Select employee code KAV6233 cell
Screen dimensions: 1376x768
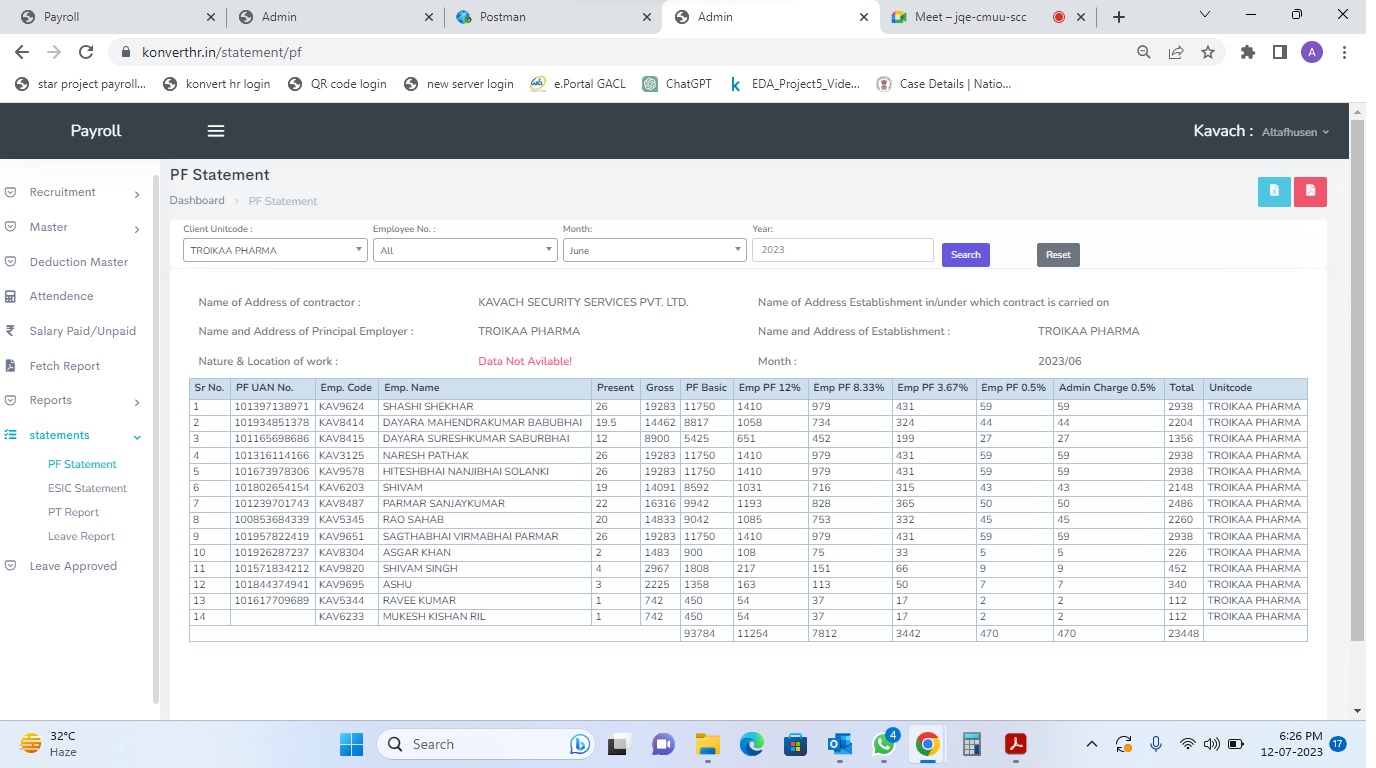point(346,617)
